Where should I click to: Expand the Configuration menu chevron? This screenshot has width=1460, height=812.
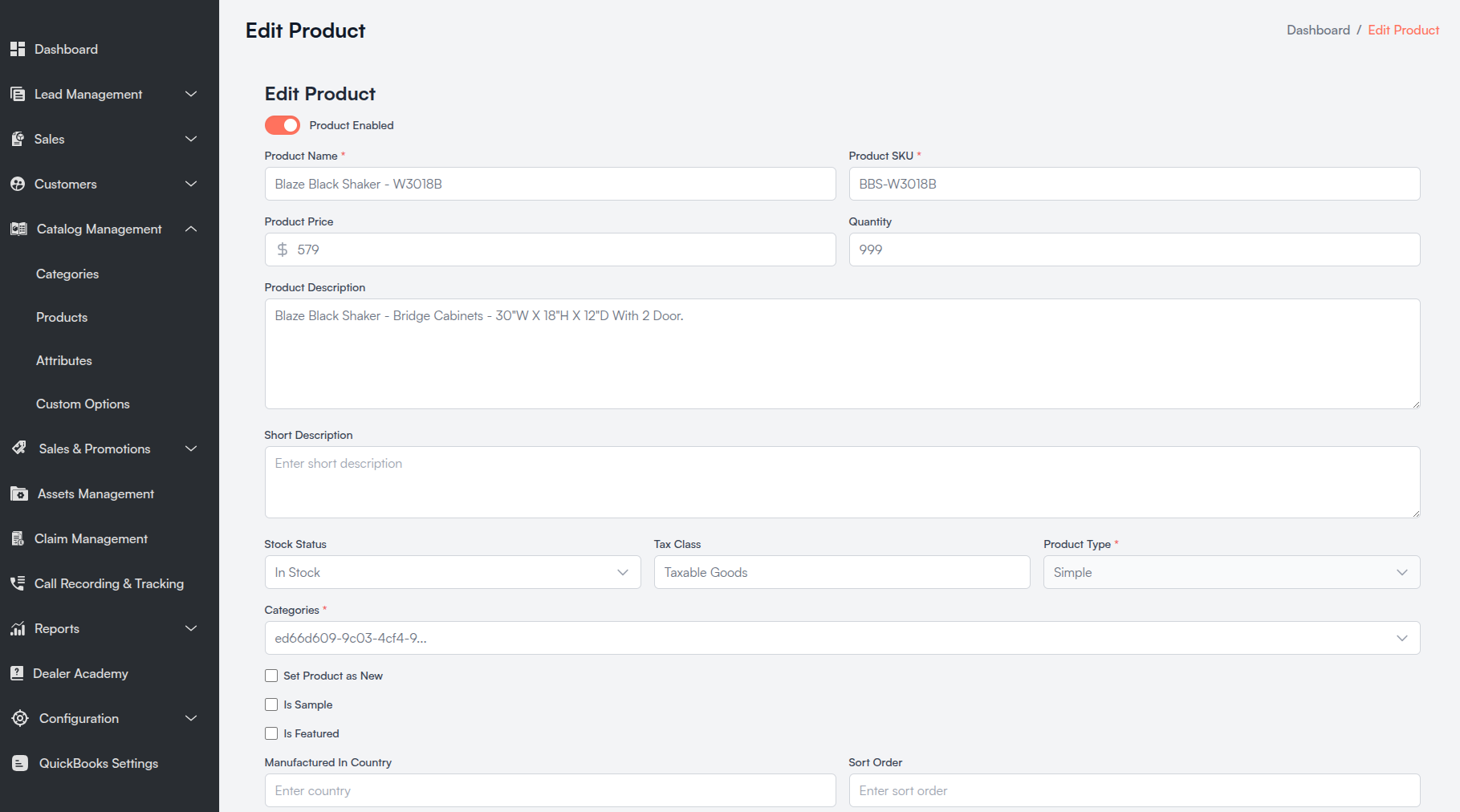pyautogui.click(x=191, y=718)
